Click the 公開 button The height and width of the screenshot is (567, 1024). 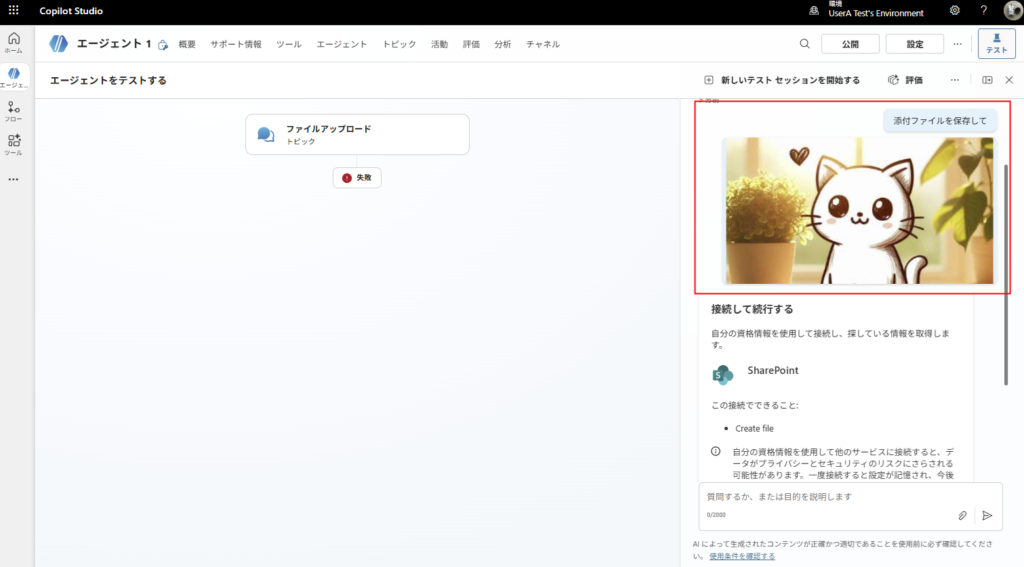[x=850, y=44]
